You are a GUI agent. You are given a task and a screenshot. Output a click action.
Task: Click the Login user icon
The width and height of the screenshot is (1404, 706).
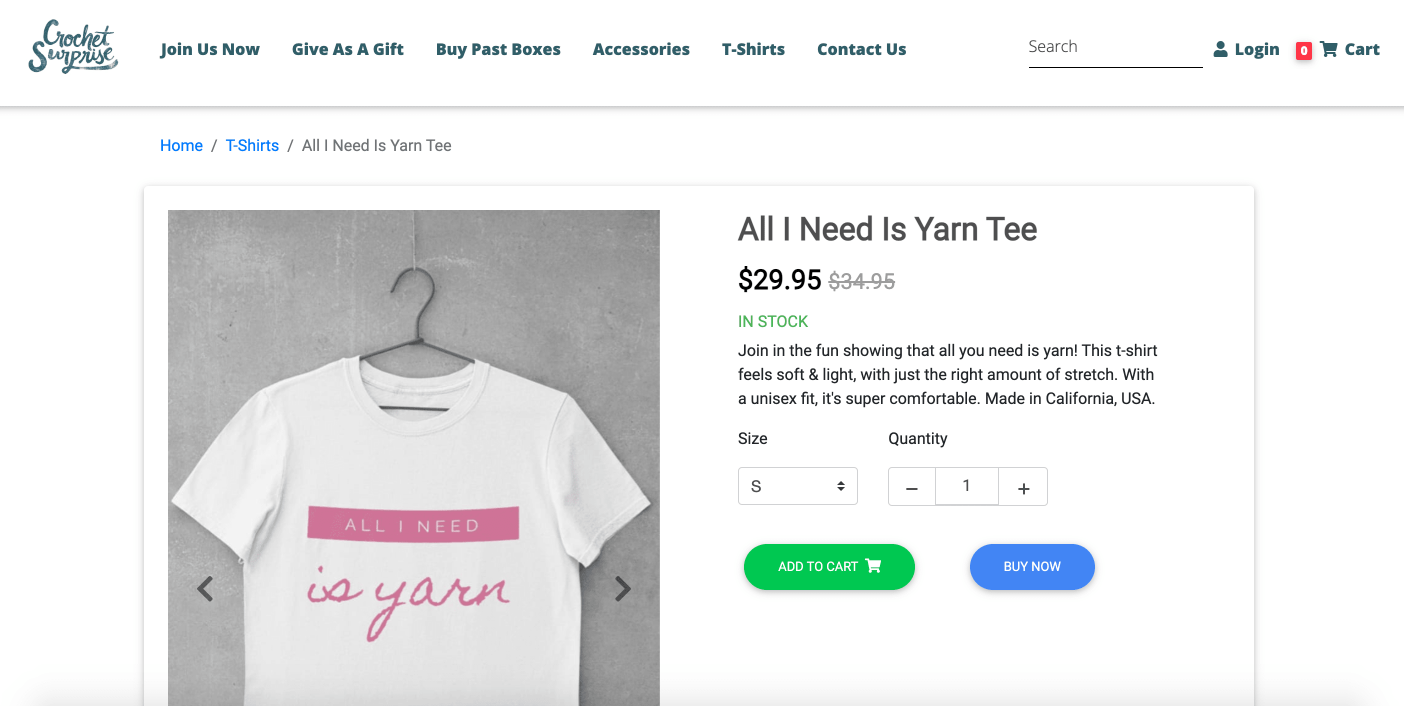(x=1221, y=49)
